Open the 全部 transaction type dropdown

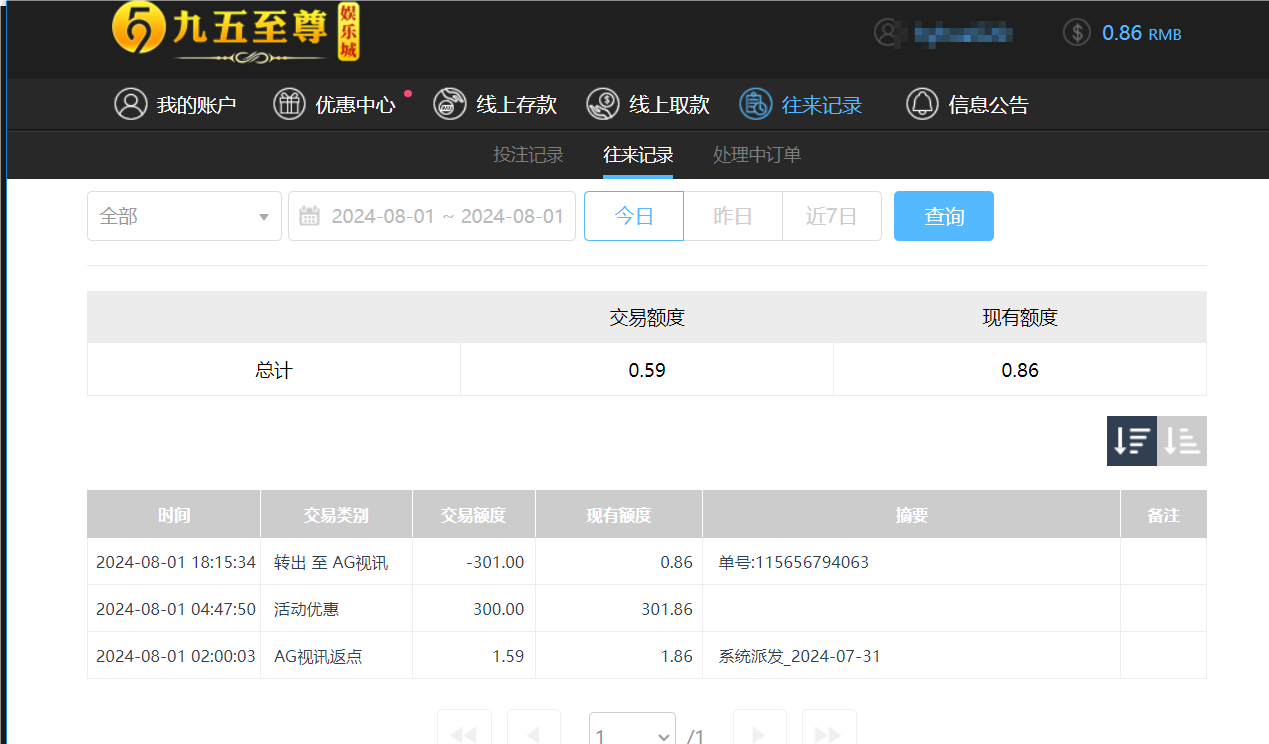coord(184,215)
